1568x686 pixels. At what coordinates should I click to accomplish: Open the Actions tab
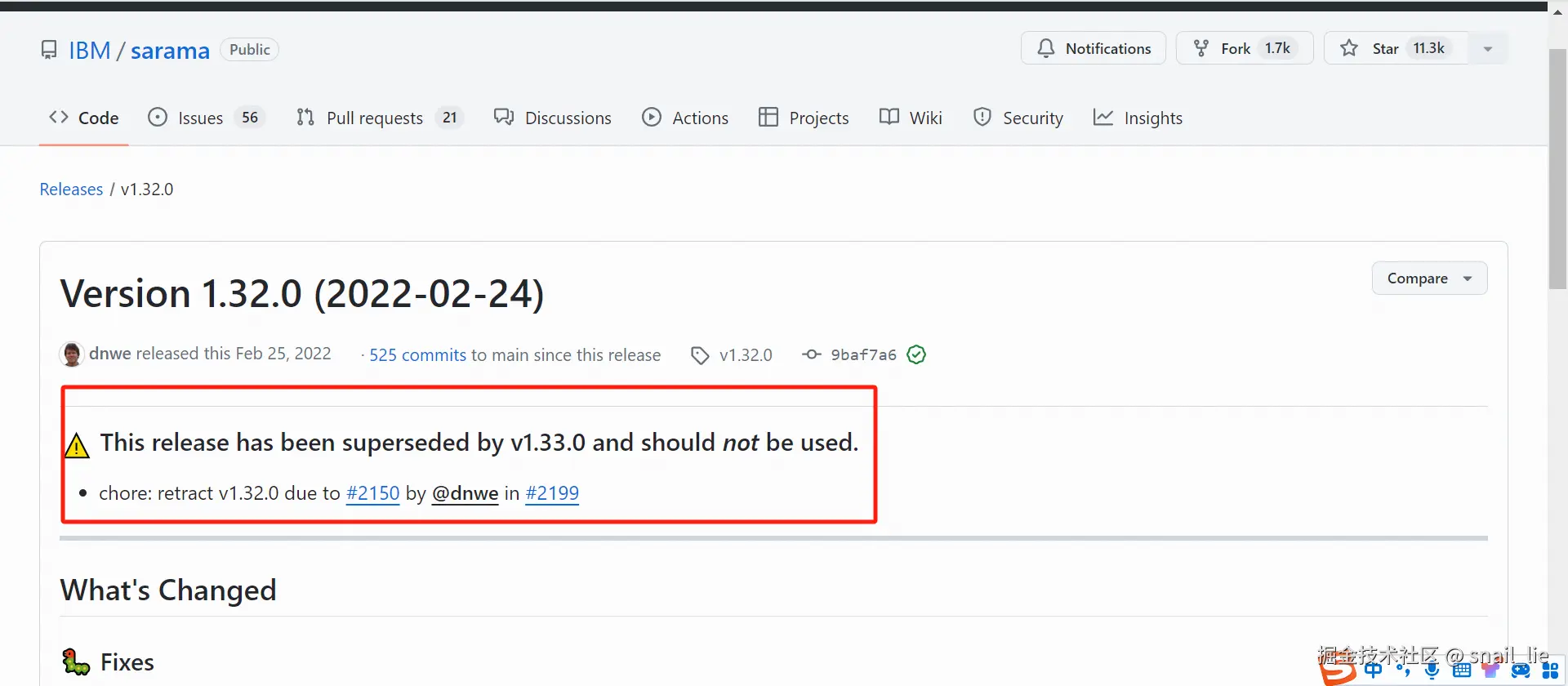(x=685, y=118)
